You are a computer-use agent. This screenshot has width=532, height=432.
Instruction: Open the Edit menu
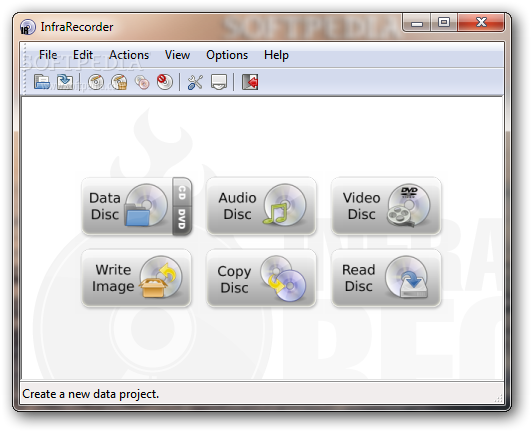83,55
